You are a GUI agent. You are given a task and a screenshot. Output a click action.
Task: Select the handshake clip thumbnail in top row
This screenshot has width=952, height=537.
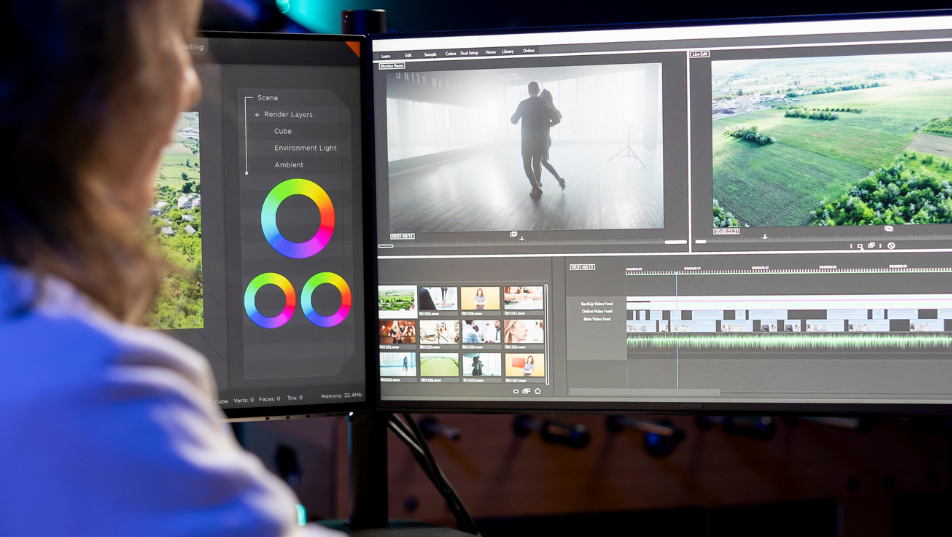pos(523,298)
